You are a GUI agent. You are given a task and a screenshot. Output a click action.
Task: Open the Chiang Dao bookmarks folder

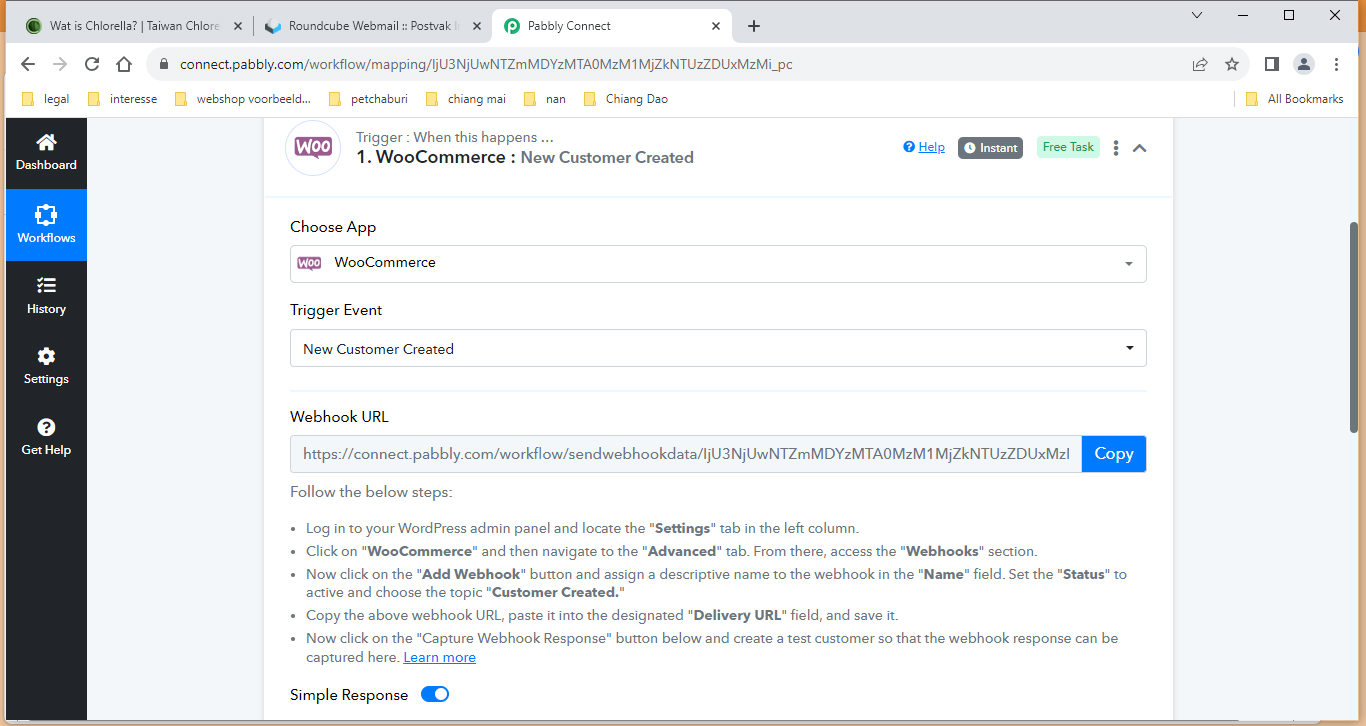626,99
